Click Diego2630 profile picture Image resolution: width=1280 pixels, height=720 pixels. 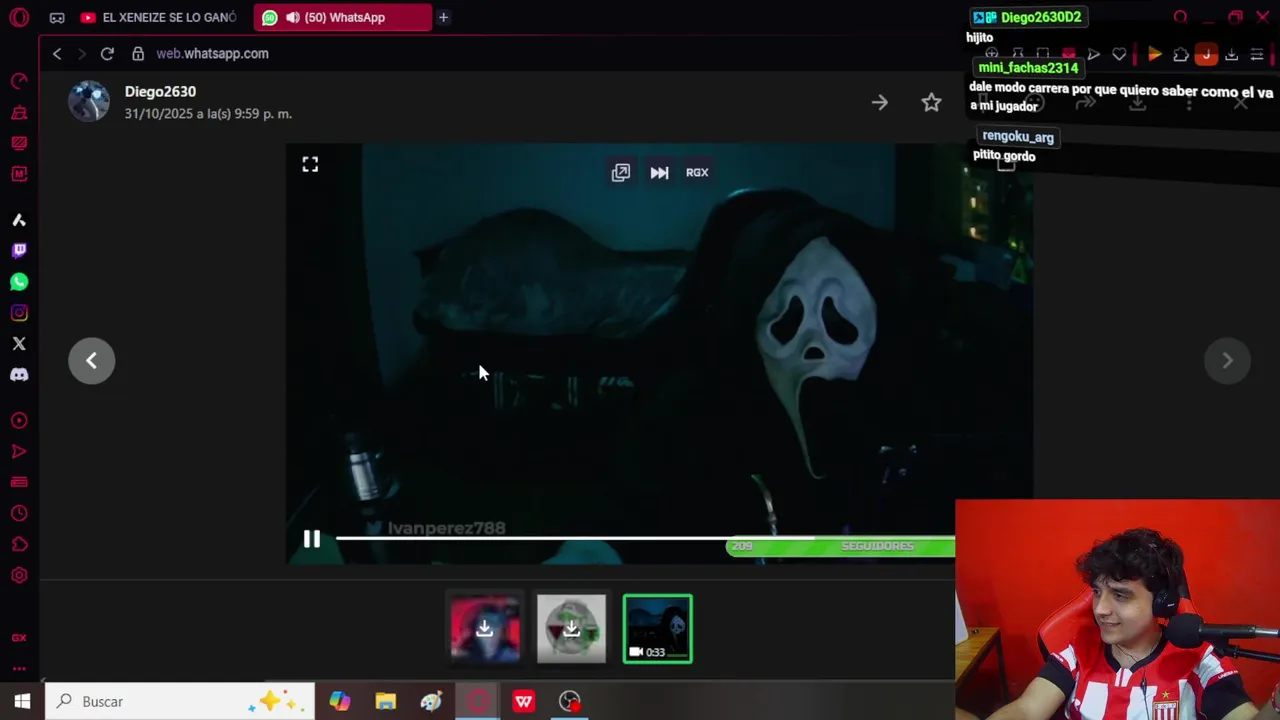pos(89,102)
